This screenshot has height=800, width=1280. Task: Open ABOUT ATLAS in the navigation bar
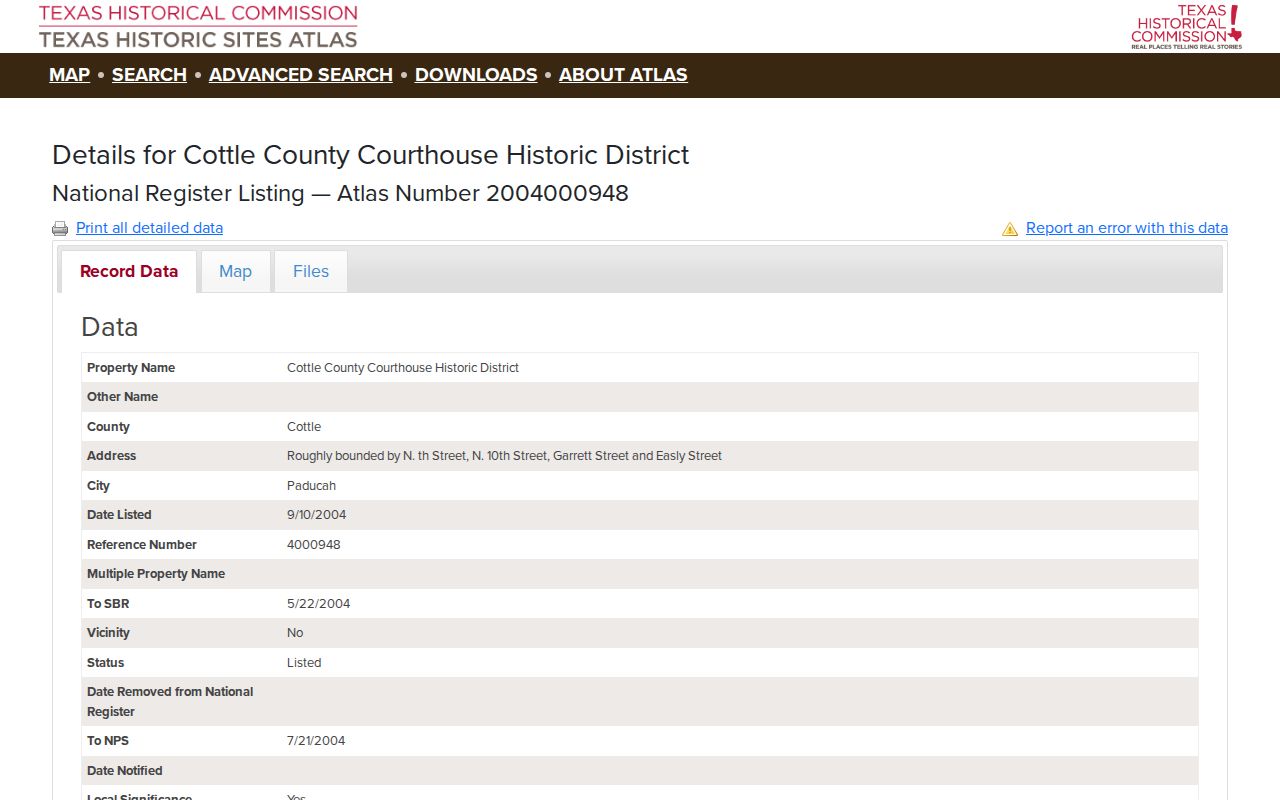[623, 75]
